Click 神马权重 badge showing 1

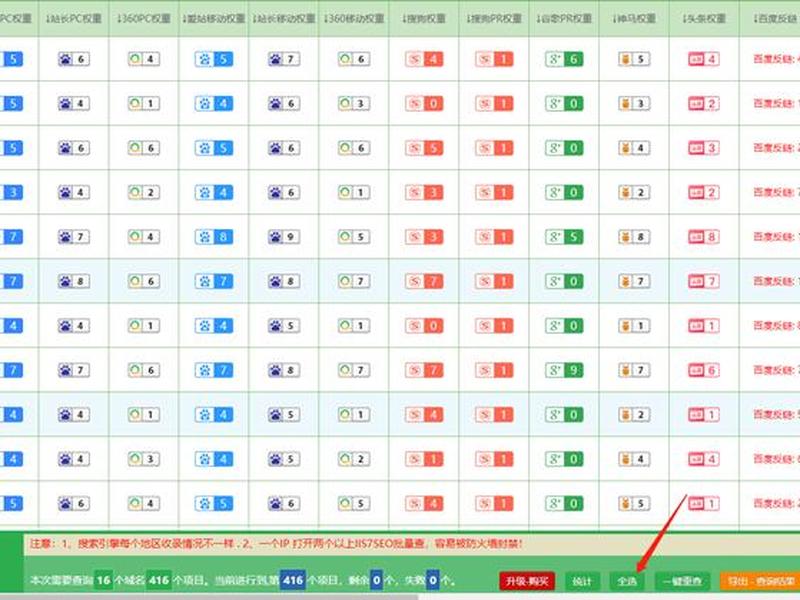(x=634, y=326)
